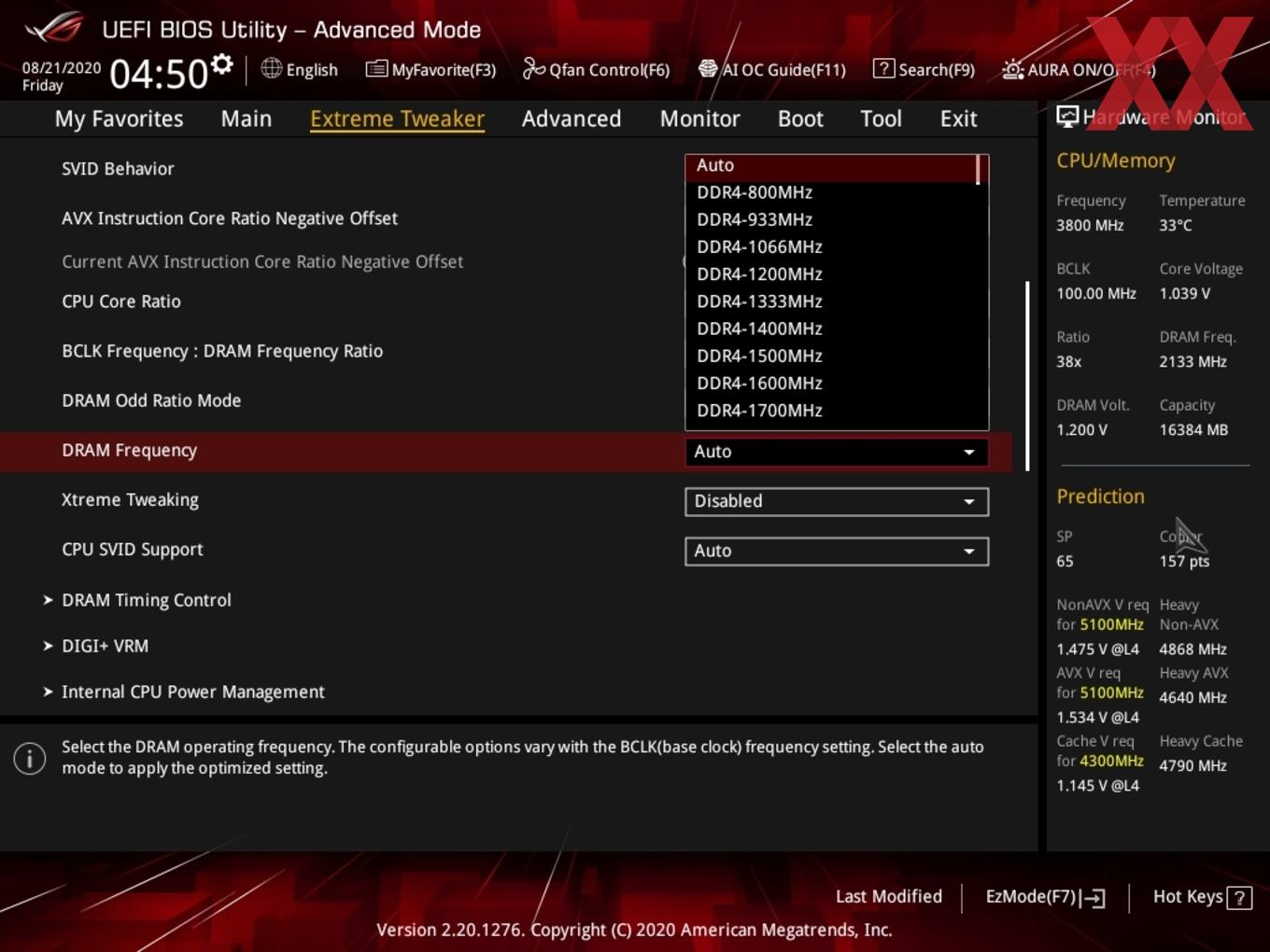This screenshot has height=952, width=1270.
Task: Click the Hot Keys question mark
Action: [x=1239, y=898]
